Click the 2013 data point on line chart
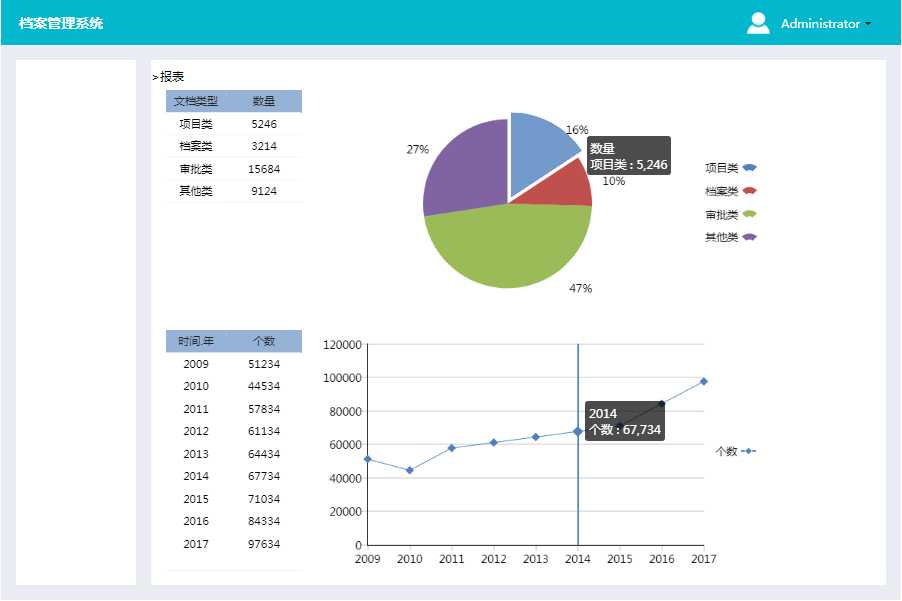902x601 pixels. click(536, 437)
